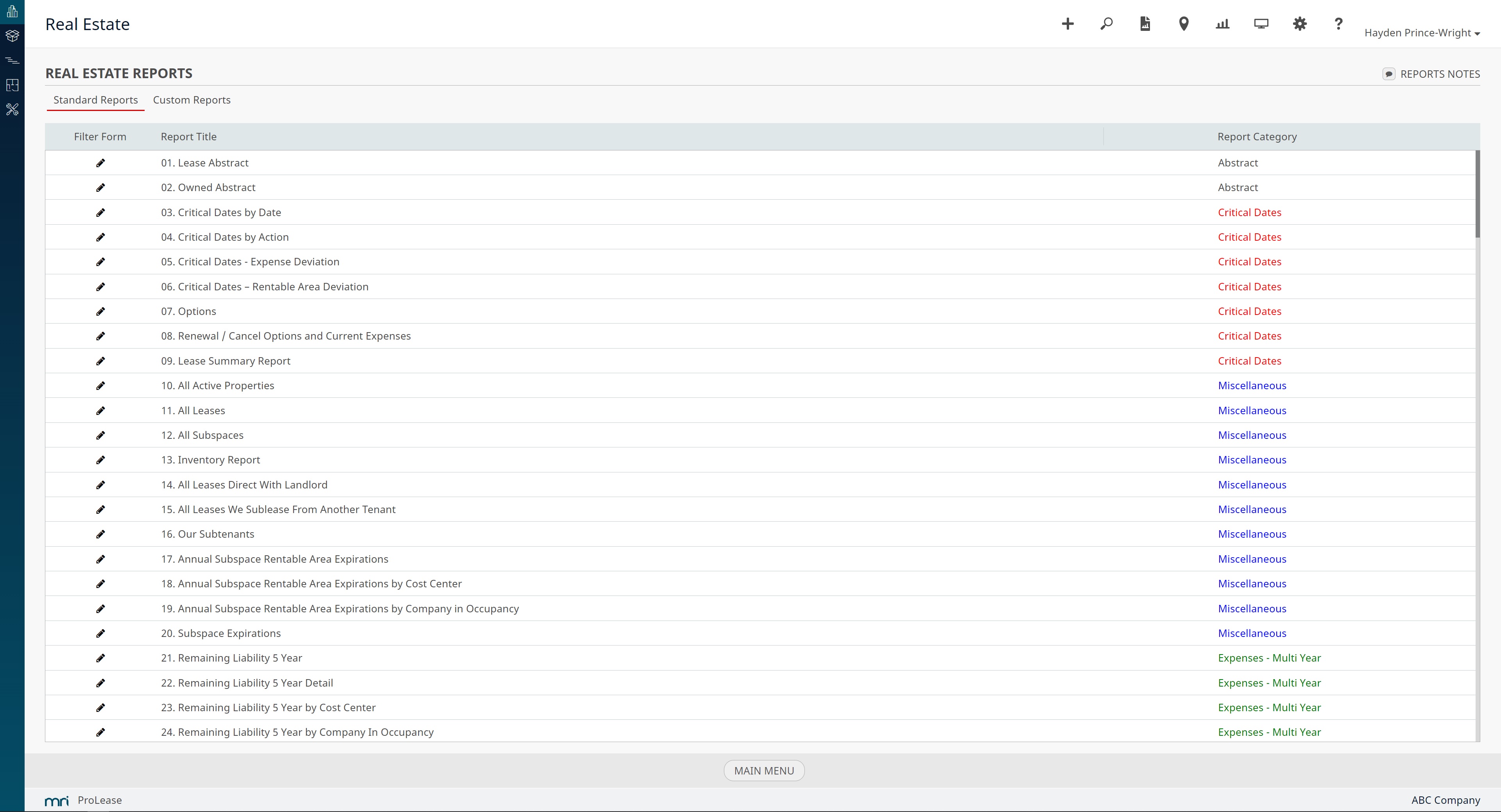Switch to Custom Reports tab
This screenshot has width=1501, height=812.
192,100
